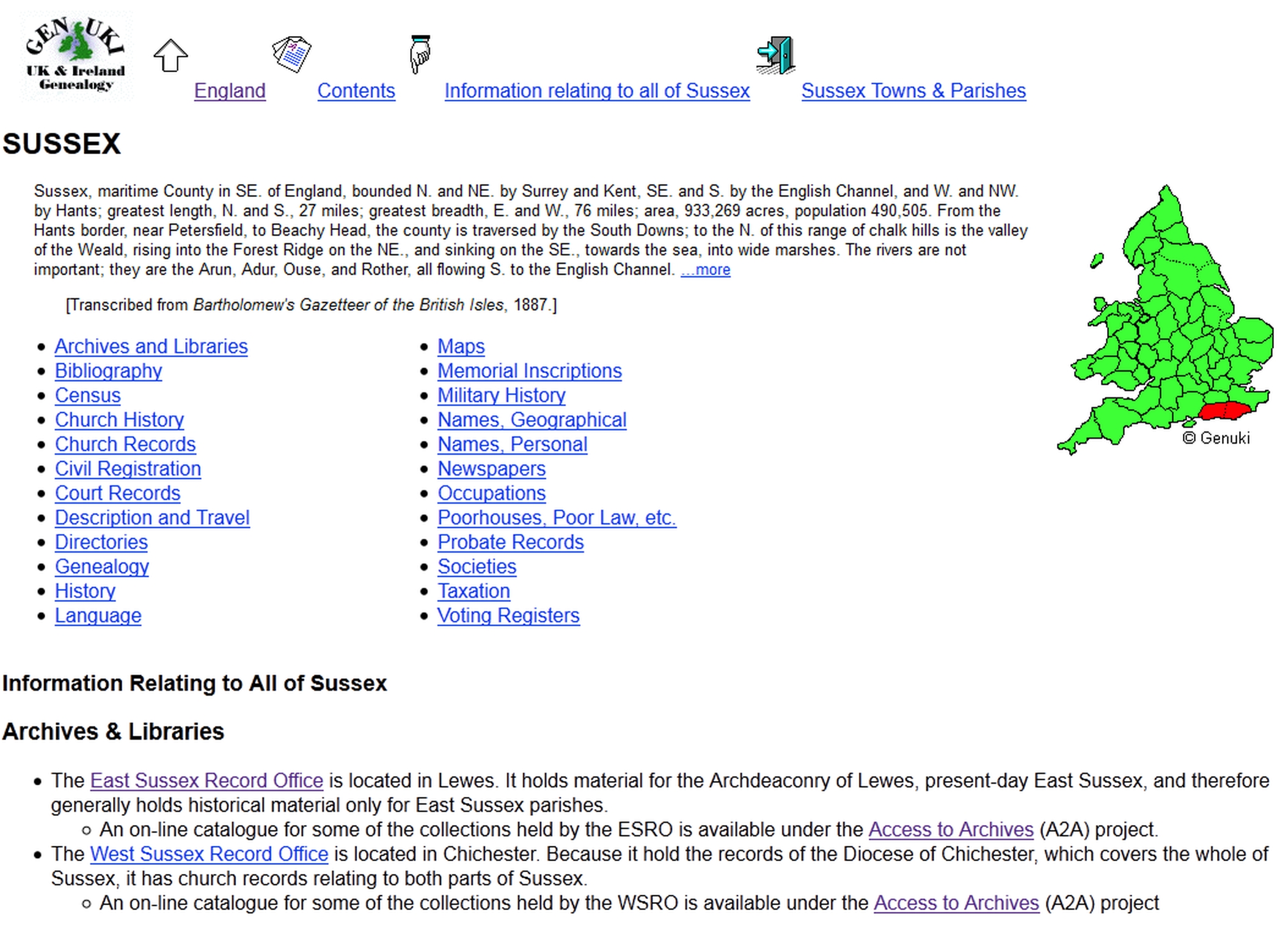
Task: Select the Taxation link
Action: 474,591
